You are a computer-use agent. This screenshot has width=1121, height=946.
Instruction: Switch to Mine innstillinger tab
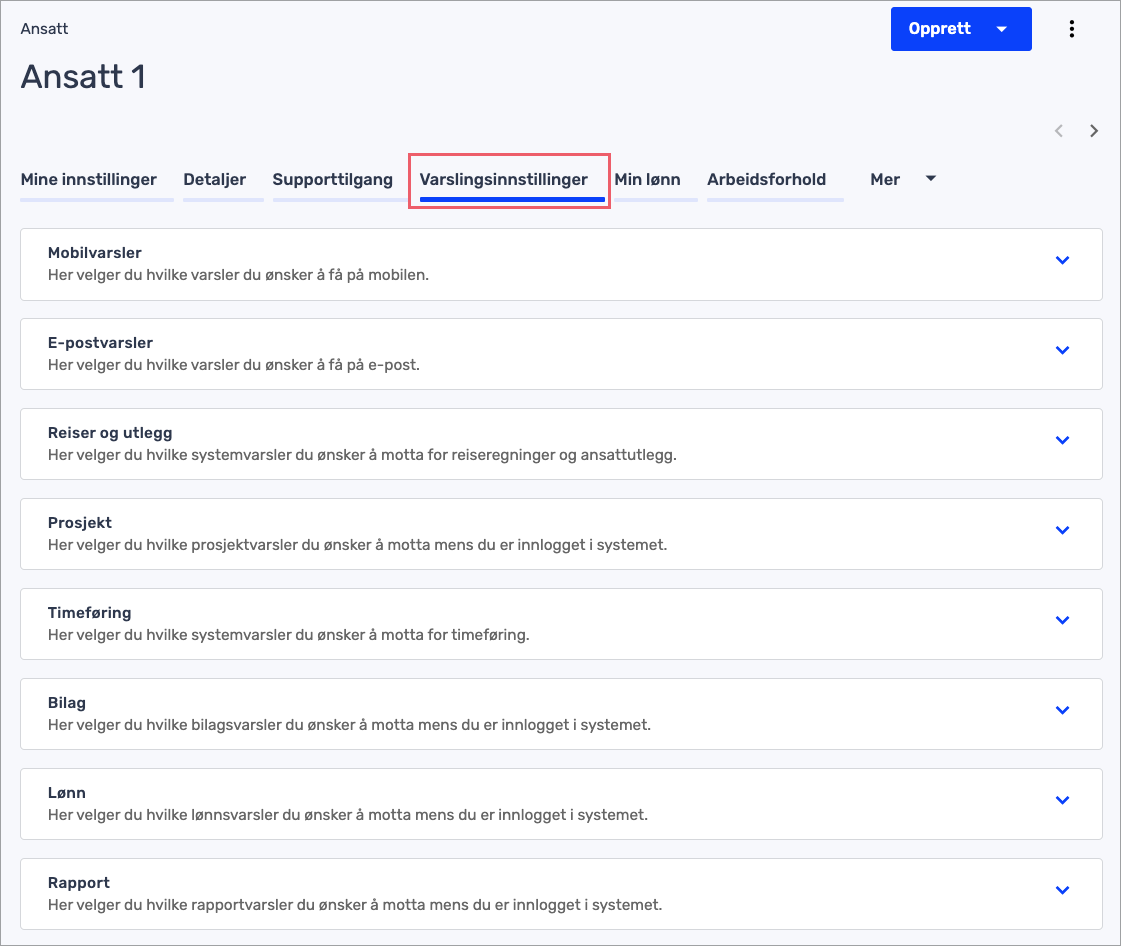(x=89, y=180)
